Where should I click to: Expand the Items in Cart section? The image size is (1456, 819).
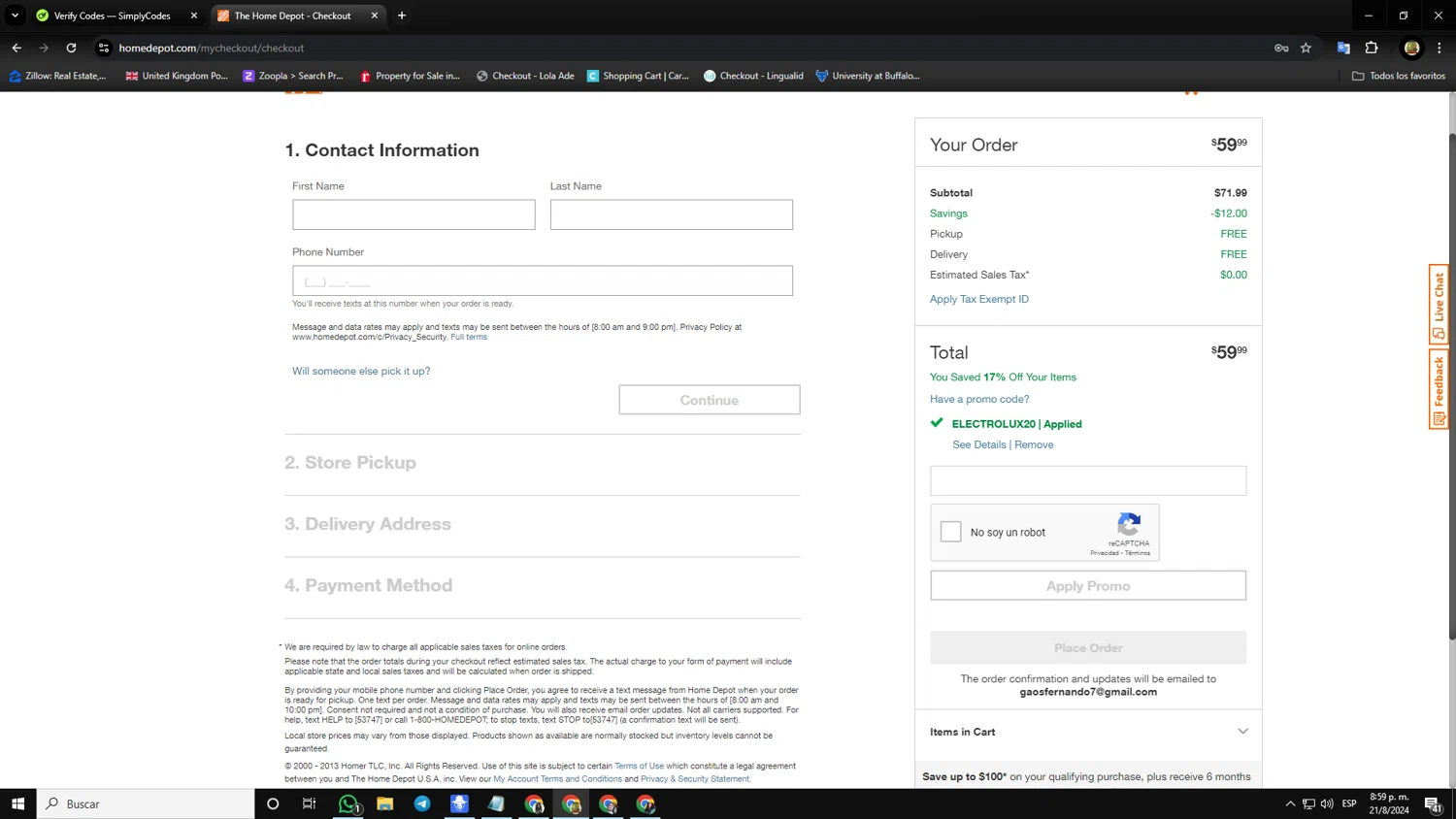tap(1088, 732)
